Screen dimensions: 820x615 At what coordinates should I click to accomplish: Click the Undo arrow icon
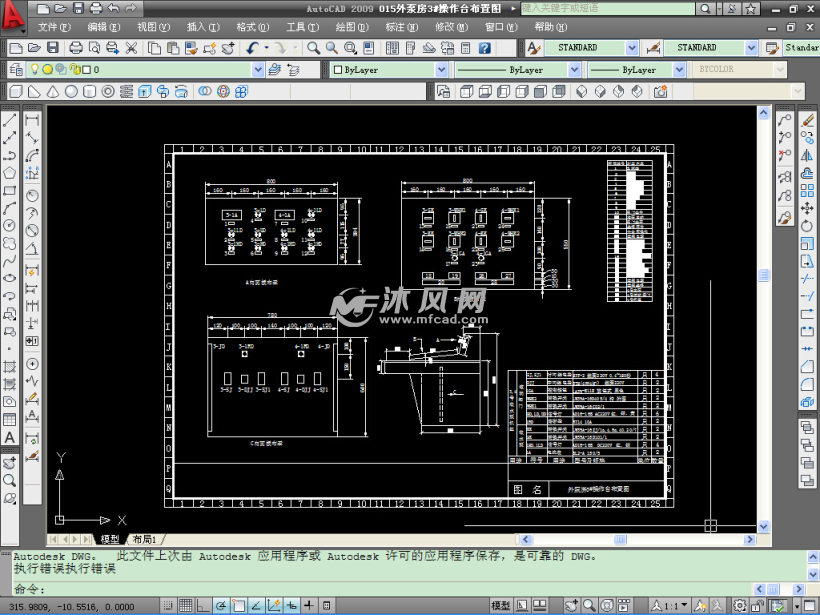[x=252, y=47]
